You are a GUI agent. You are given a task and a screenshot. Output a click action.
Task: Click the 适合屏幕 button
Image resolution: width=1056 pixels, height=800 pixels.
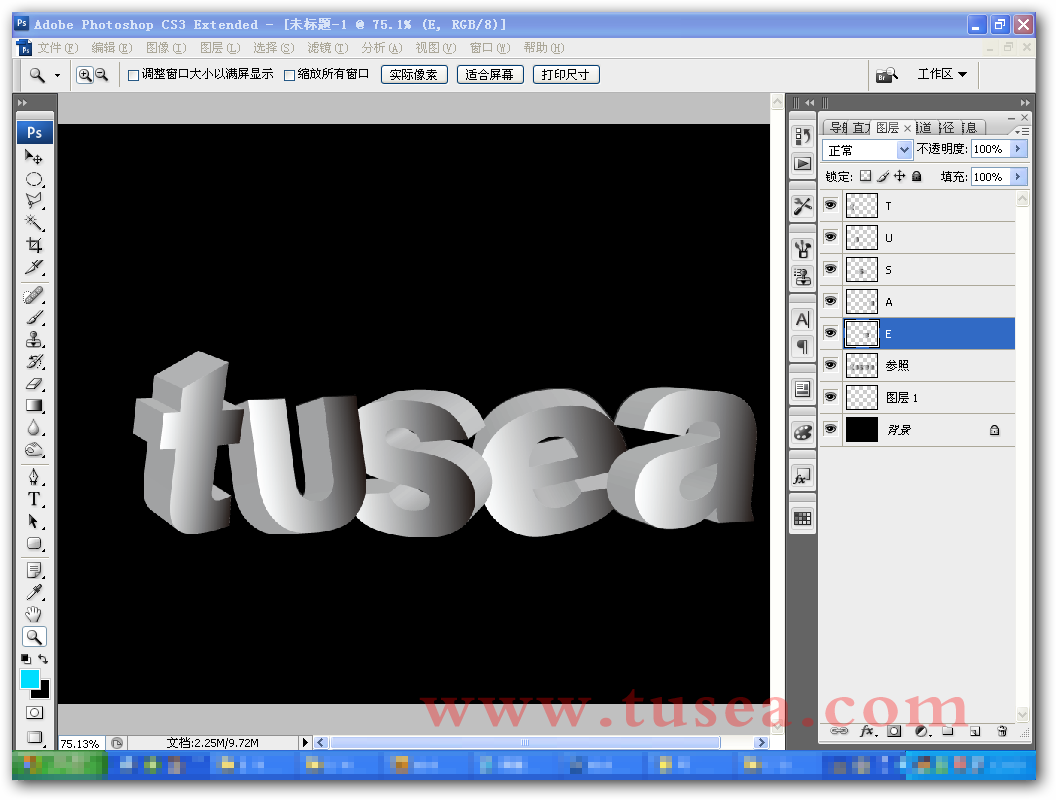coord(490,75)
